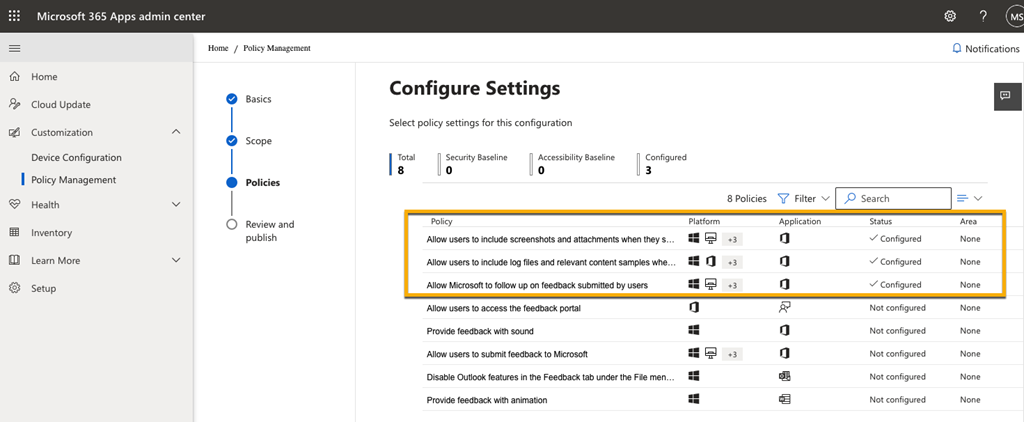Click the list view options icon
Image resolution: width=1024 pixels, height=422 pixels.
pyautogui.click(x=963, y=198)
